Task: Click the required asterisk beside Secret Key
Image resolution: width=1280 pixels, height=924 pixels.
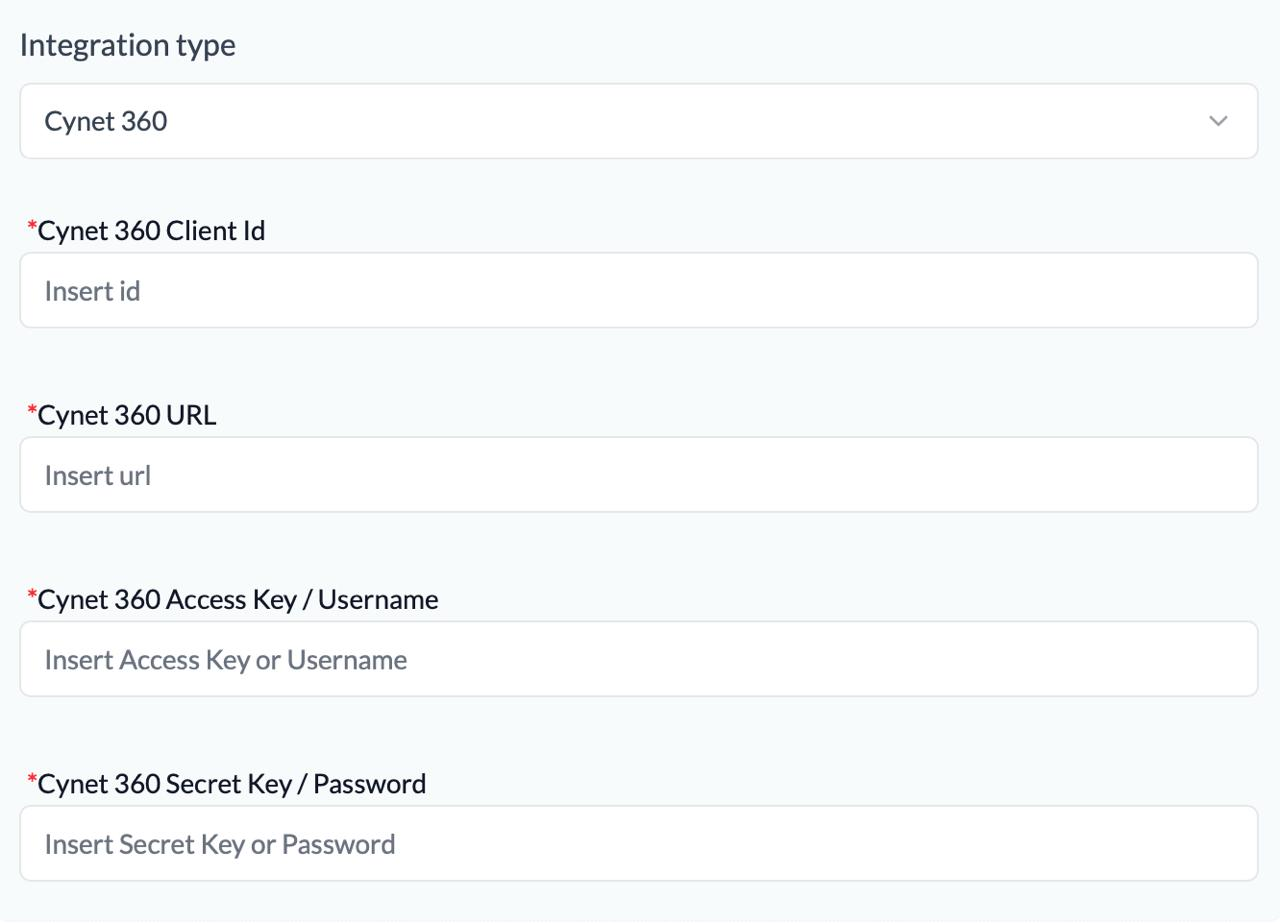Action: (x=32, y=781)
